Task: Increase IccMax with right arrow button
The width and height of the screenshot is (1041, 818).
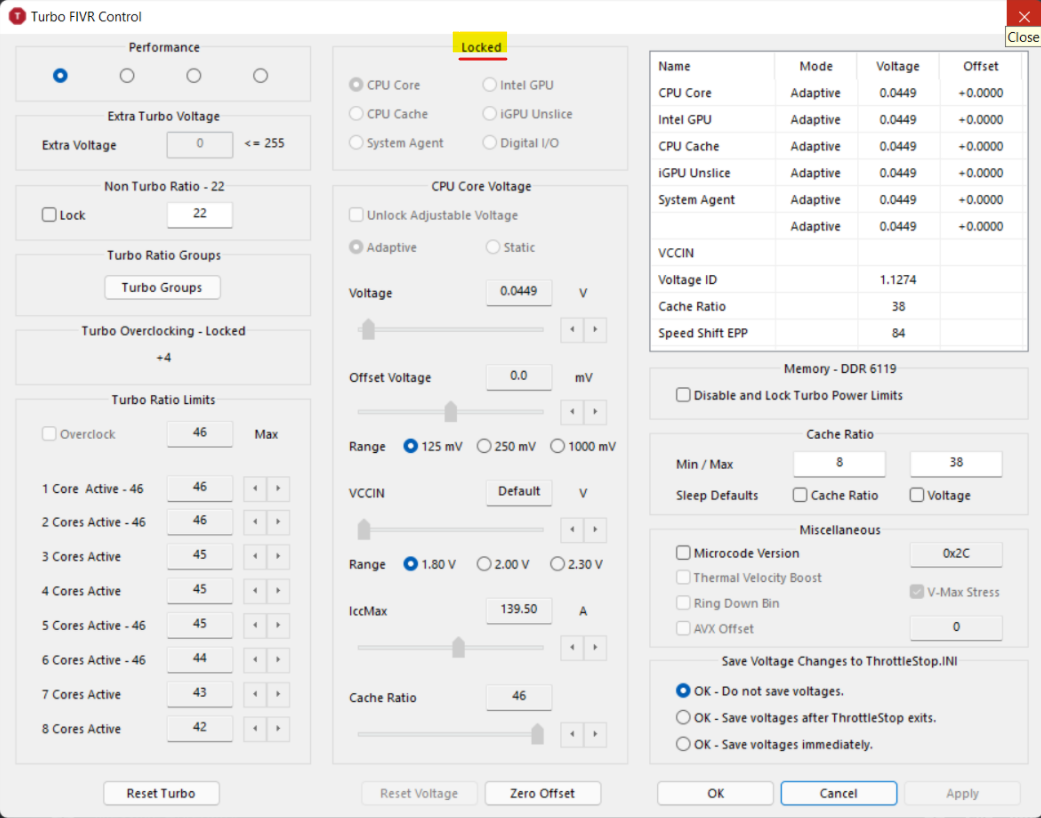Action: (x=596, y=647)
